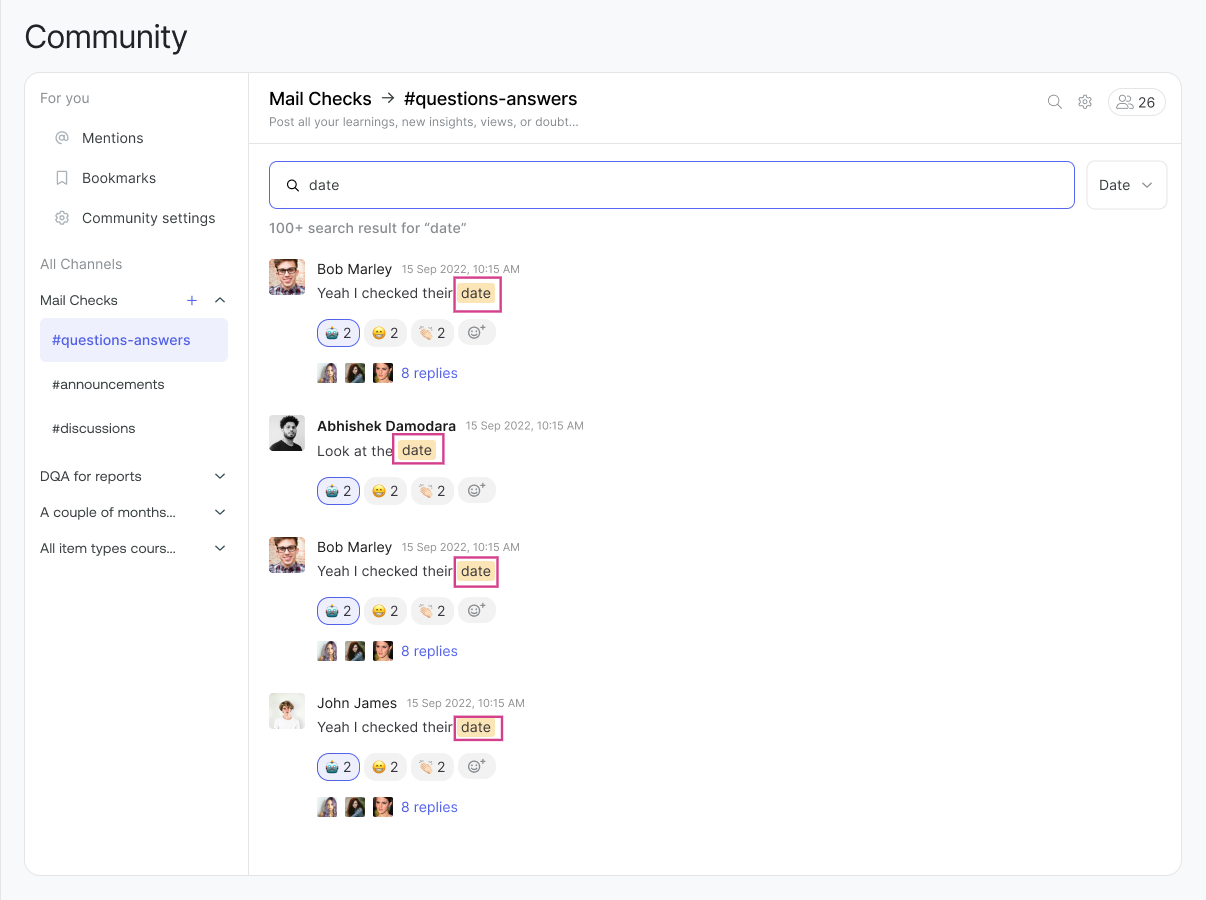The height and width of the screenshot is (900, 1206).
Task: Go to Bookmarks in sidebar
Action: click(x=118, y=178)
